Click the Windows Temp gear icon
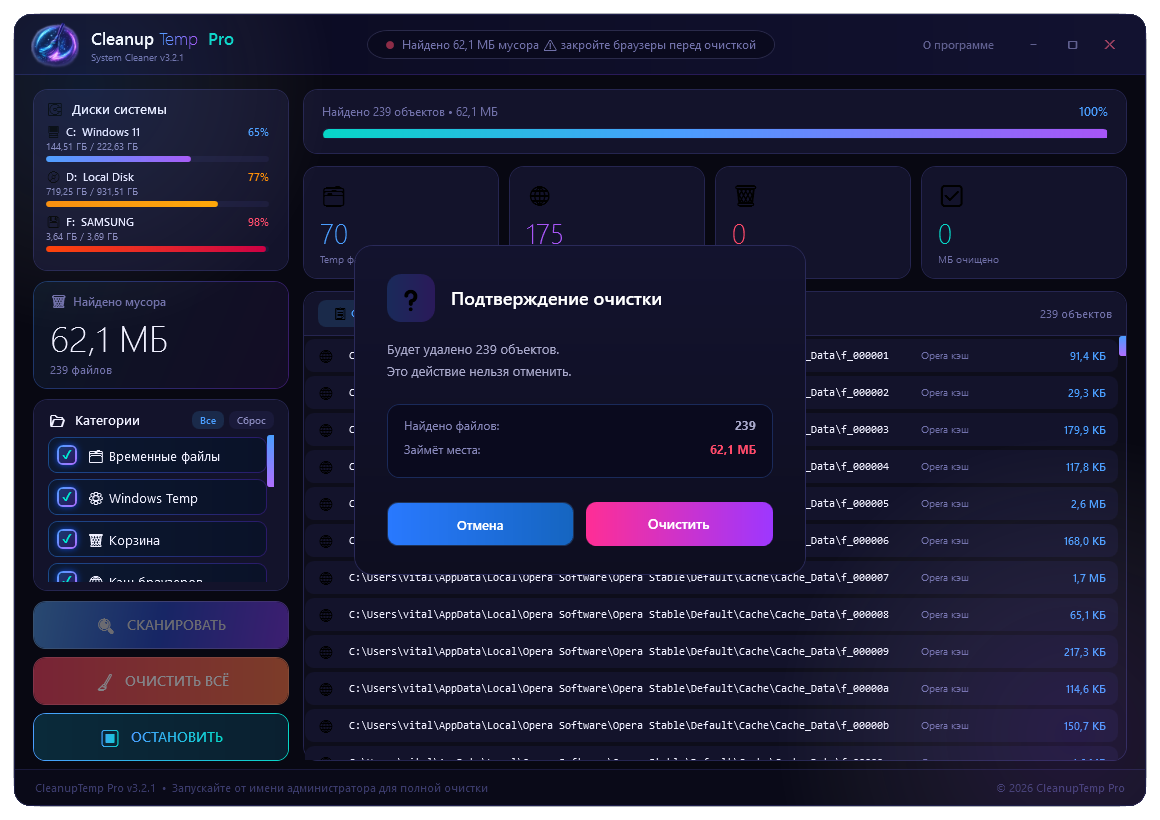This screenshot has width=1160, height=820. (95, 498)
